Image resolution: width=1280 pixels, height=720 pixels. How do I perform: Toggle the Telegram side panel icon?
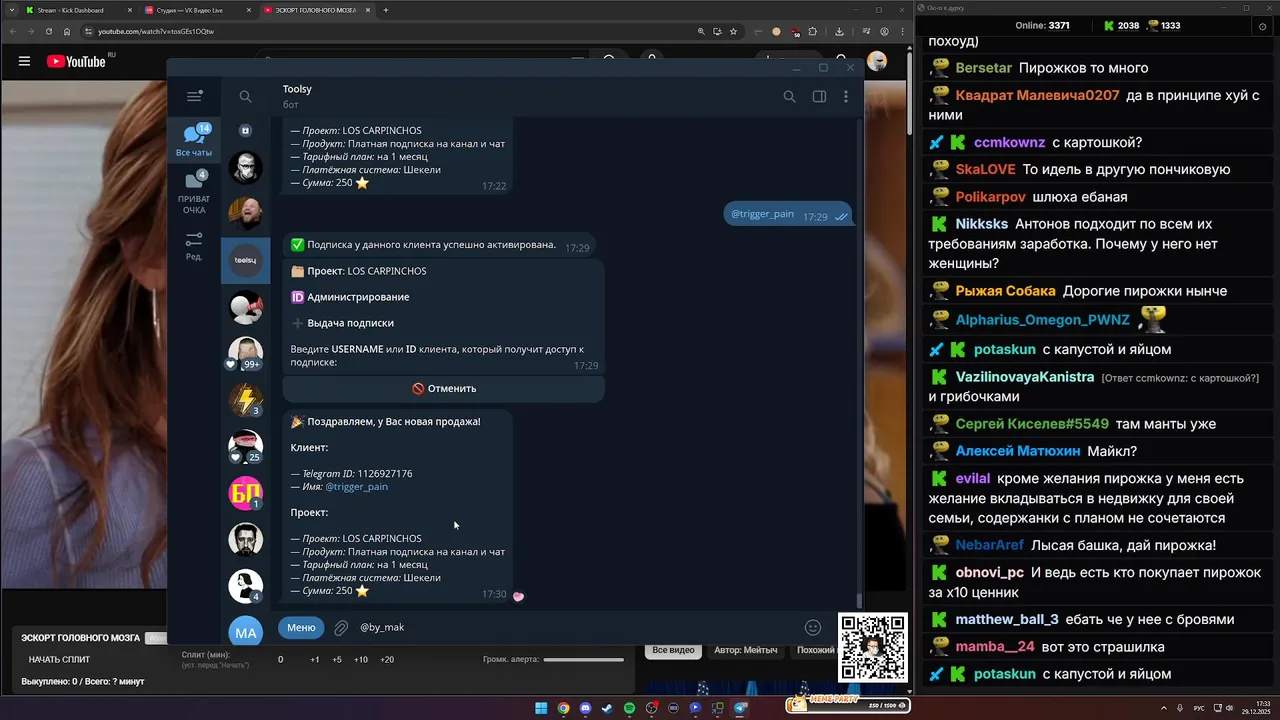click(819, 96)
